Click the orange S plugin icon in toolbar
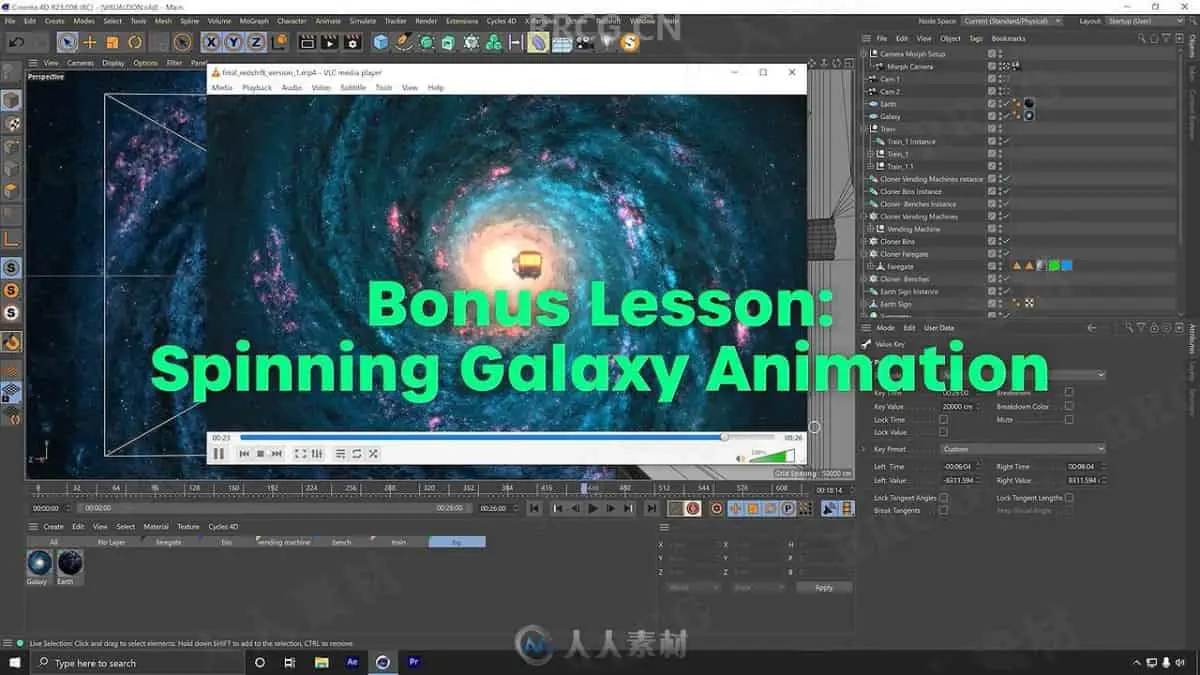 tap(629, 42)
